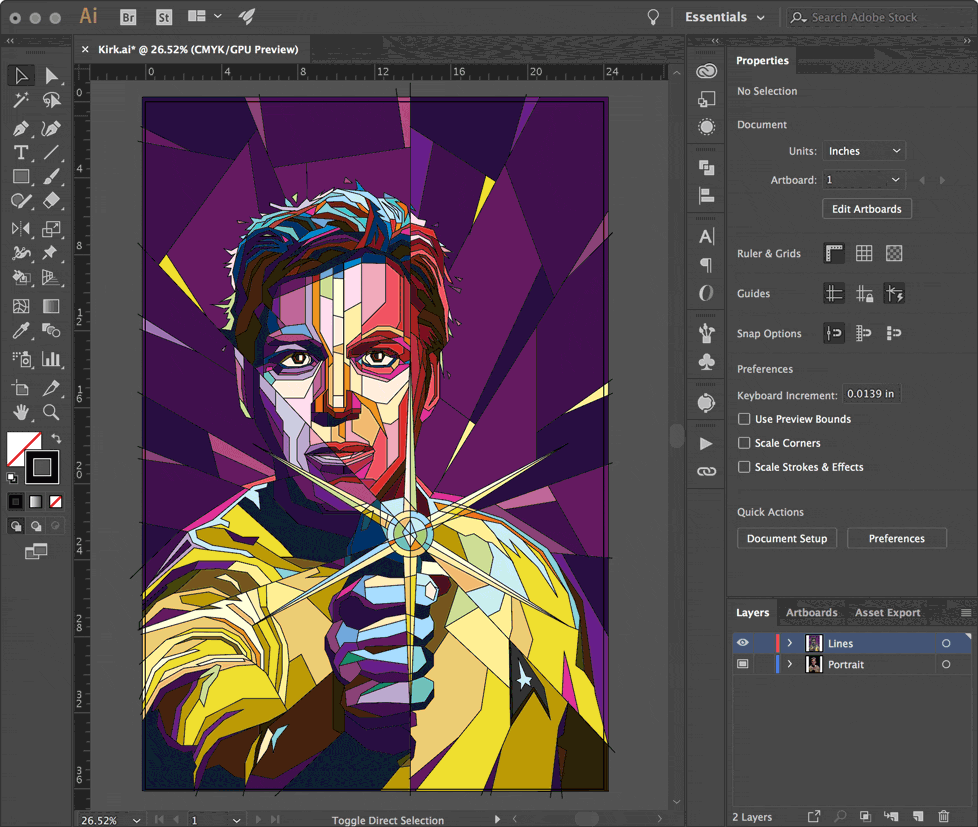978x827 pixels.
Task: Select the Hand tool
Action: coord(20,412)
